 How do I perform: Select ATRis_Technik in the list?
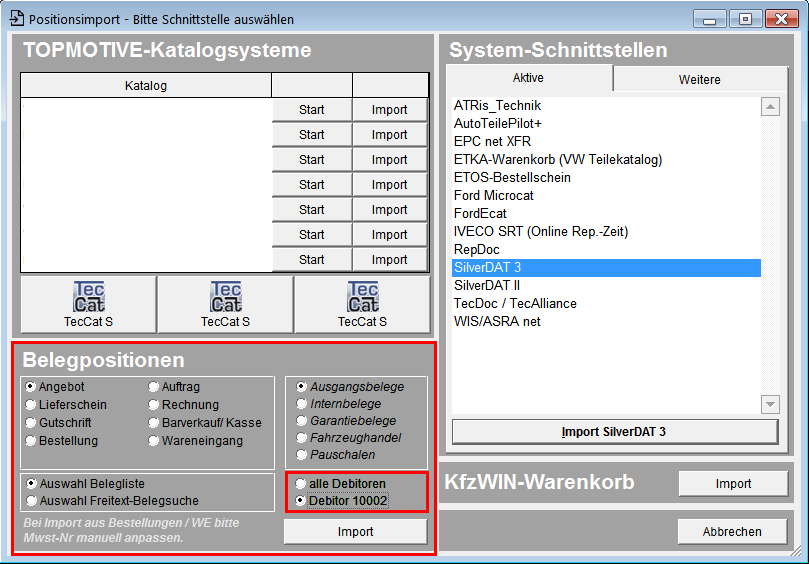coord(606,105)
